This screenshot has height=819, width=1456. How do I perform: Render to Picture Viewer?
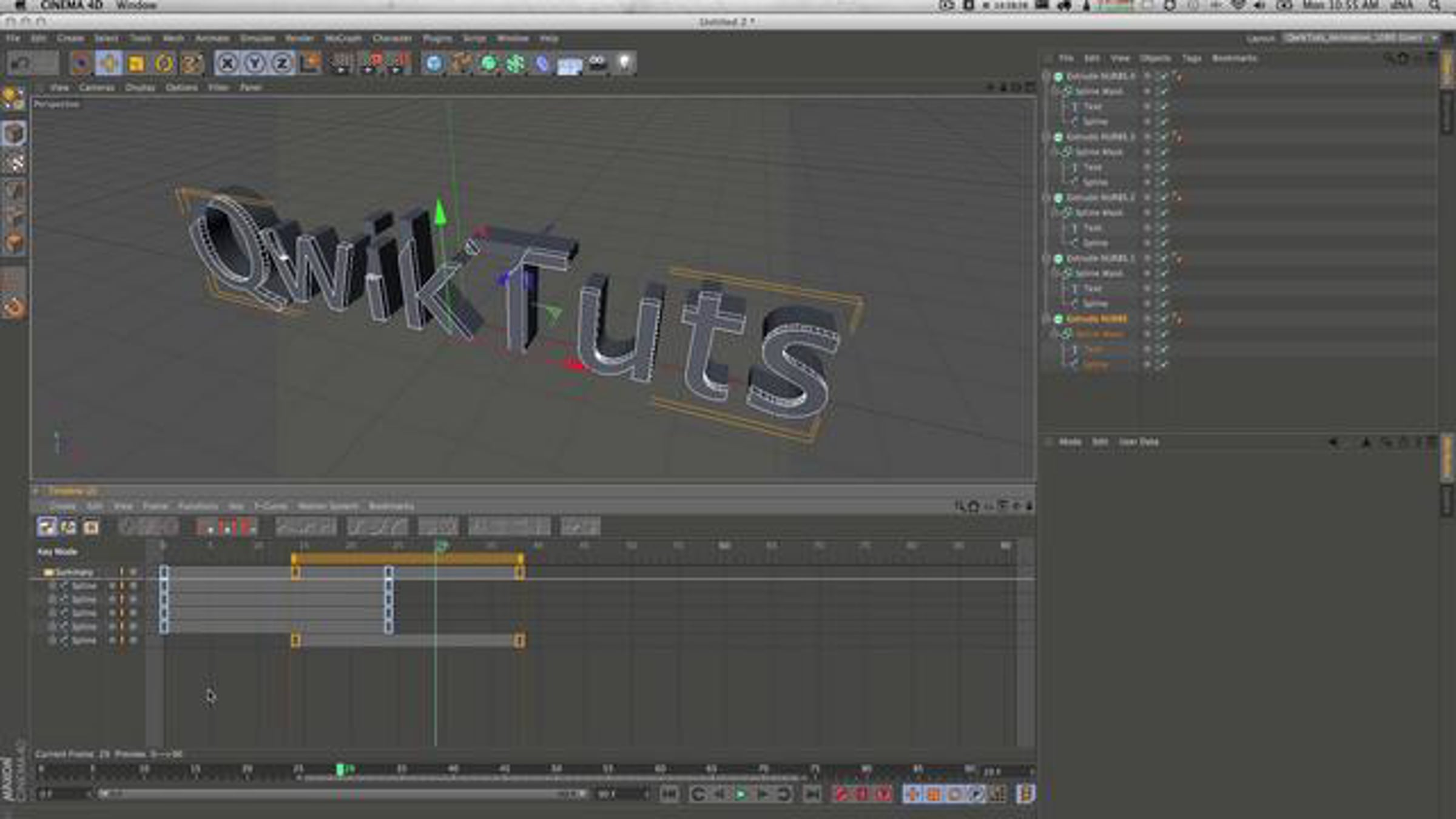[x=370, y=63]
